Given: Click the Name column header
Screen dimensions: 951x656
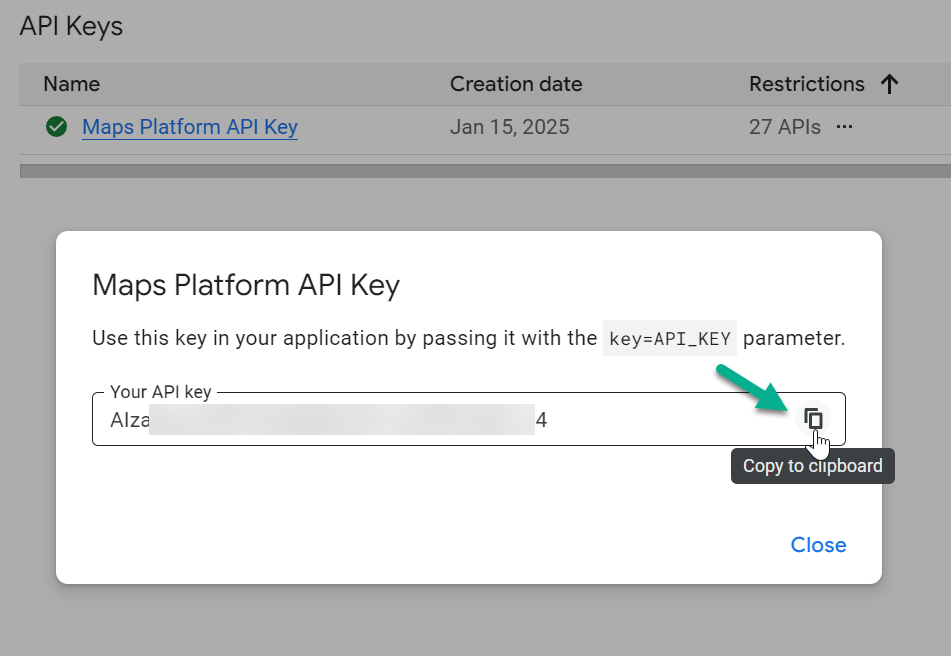Looking at the screenshot, I should (x=72, y=84).
